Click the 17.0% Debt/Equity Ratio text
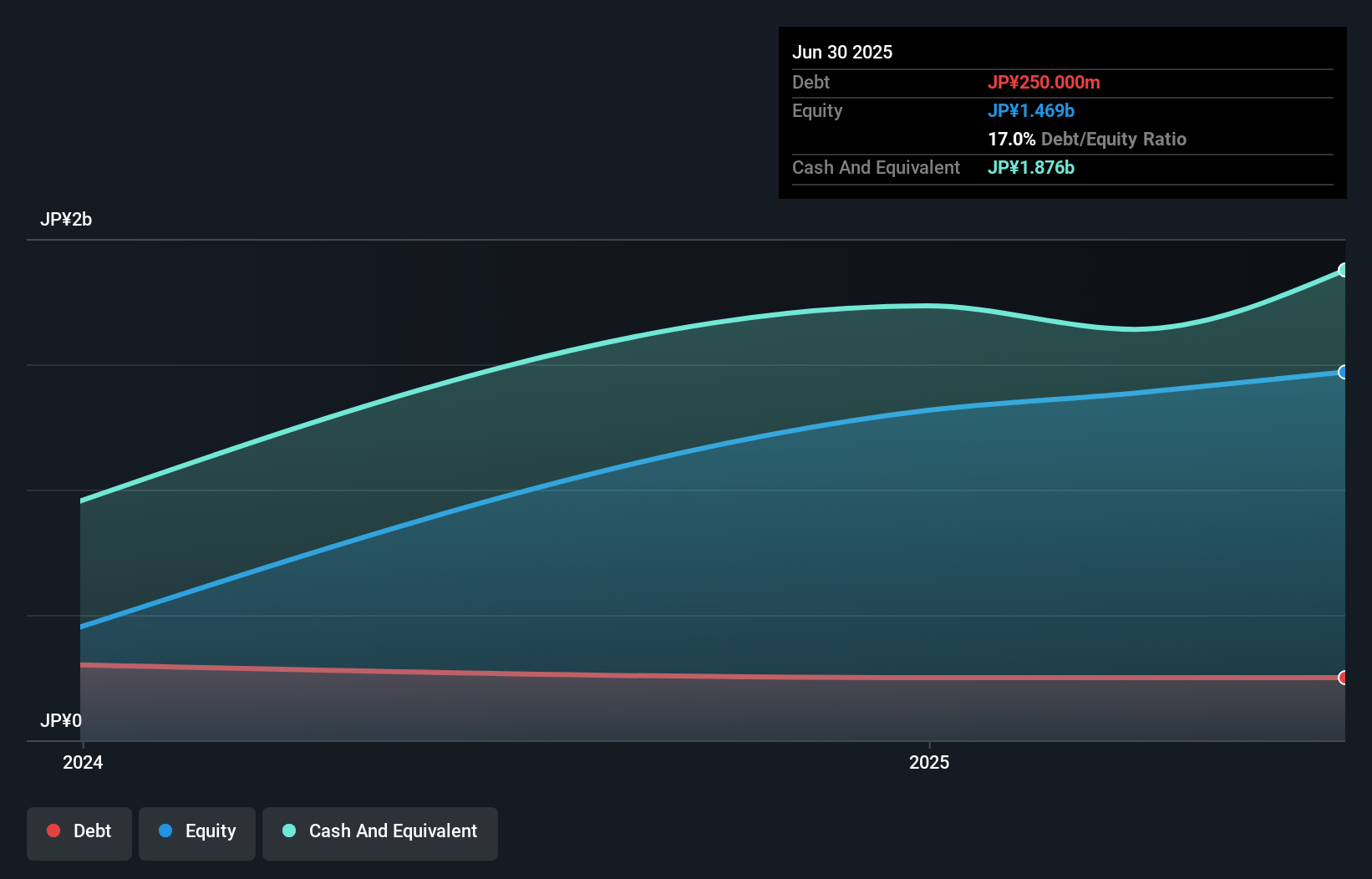This screenshot has width=1372, height=879. (1087, 139)
